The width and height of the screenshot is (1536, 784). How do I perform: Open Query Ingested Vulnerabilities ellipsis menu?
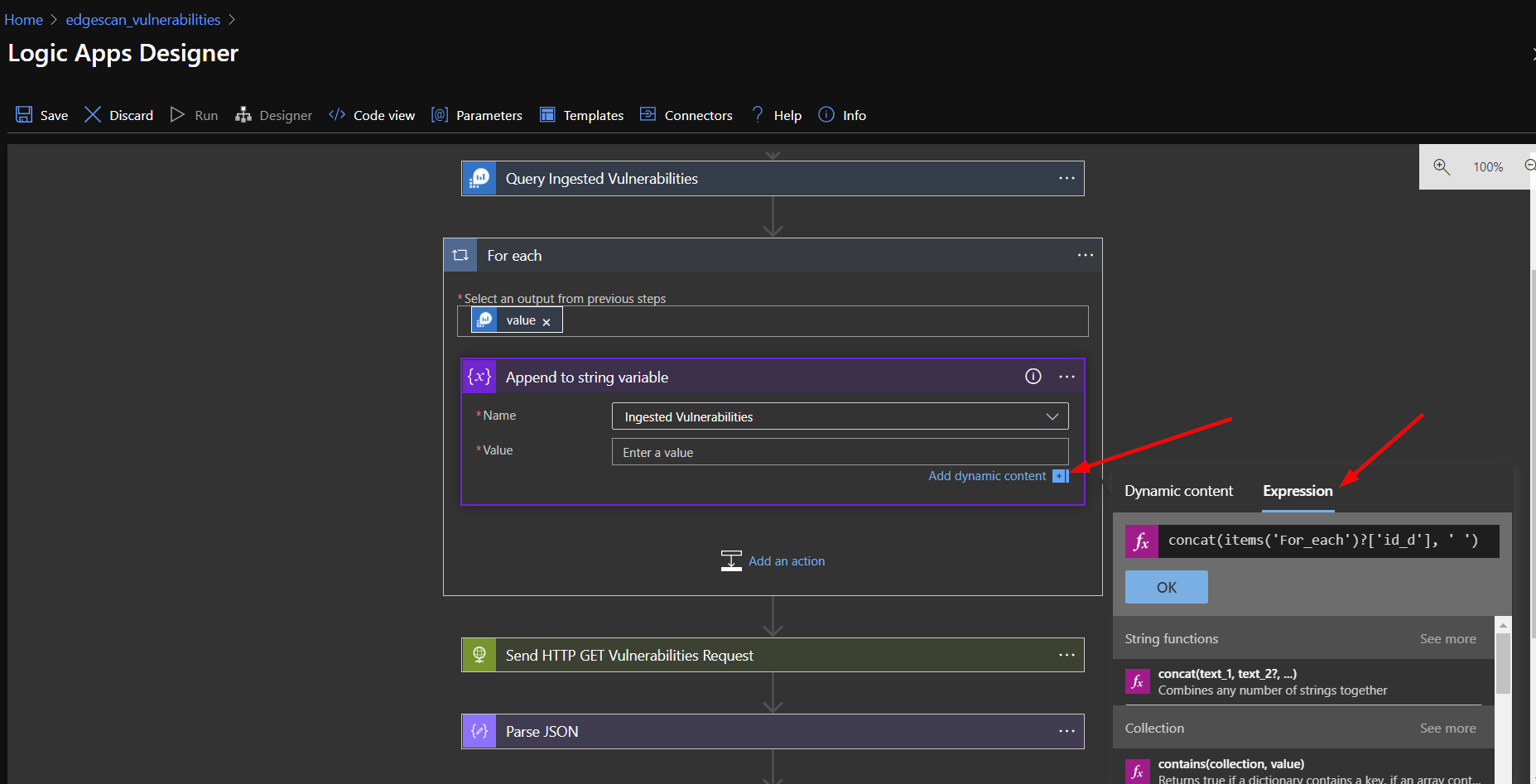(x=1067, y=178)
